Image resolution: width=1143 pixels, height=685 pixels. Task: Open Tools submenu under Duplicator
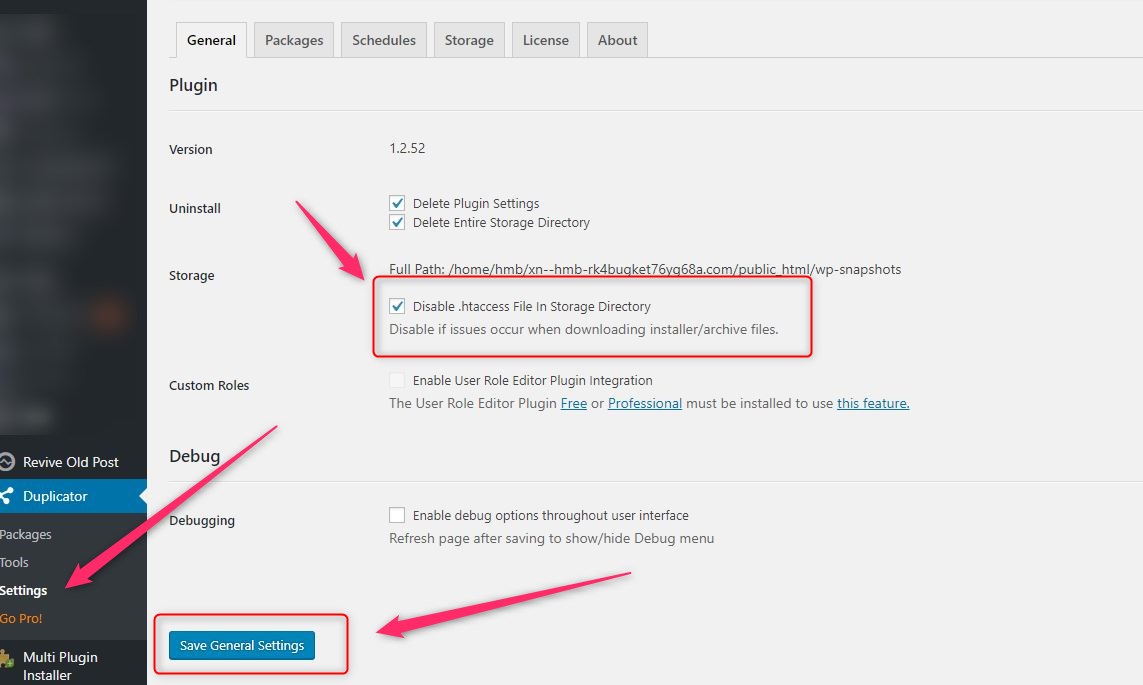pos(15,563)
